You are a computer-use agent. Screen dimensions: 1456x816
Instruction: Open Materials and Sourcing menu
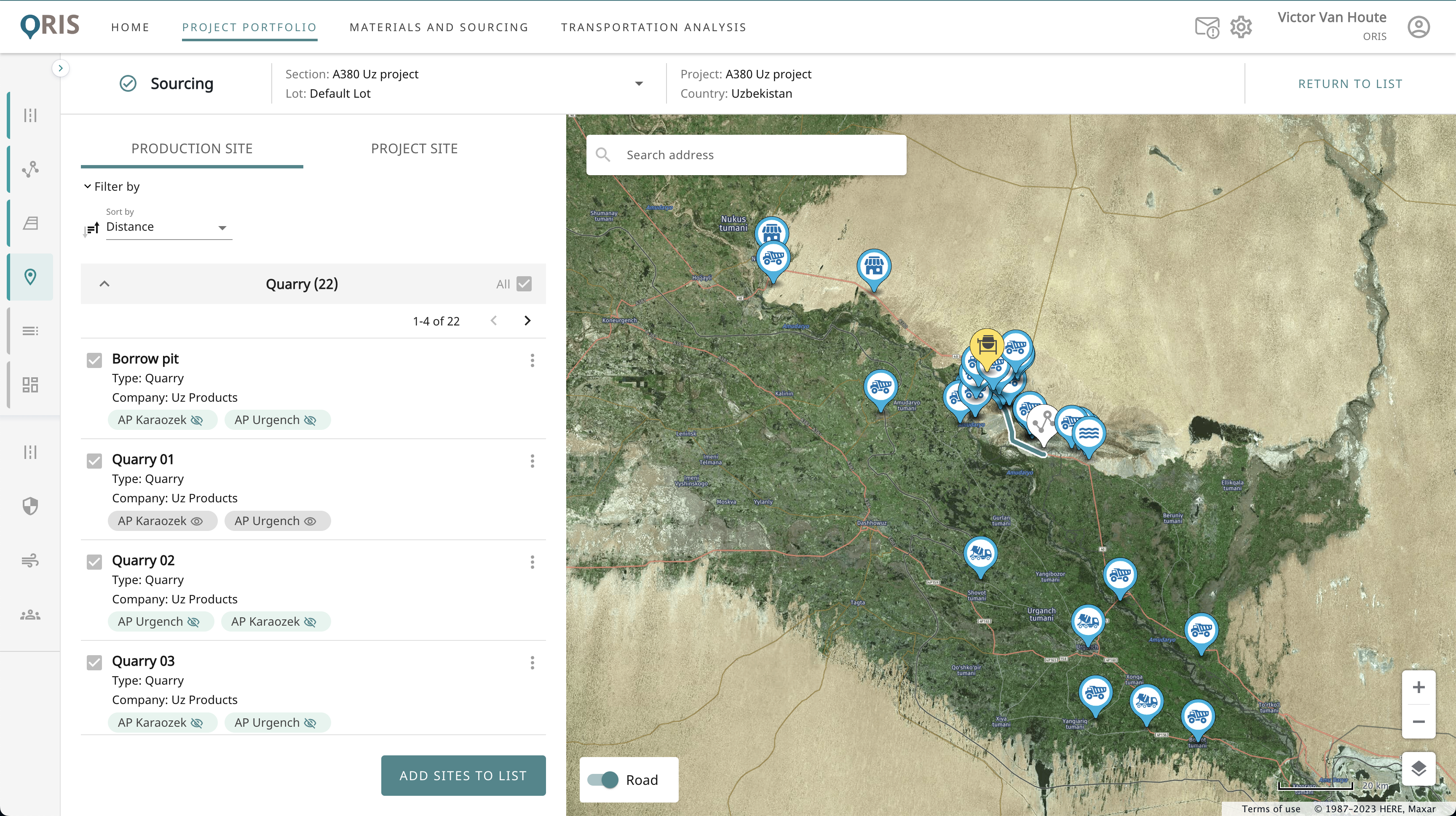(439, 27)
